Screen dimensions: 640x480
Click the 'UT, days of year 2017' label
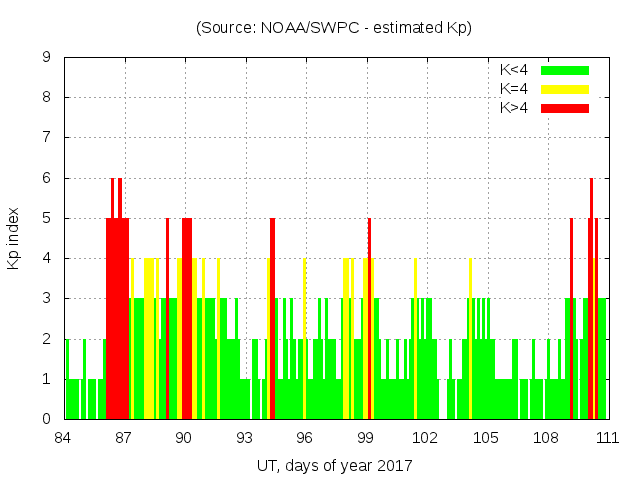pos(334,465)
